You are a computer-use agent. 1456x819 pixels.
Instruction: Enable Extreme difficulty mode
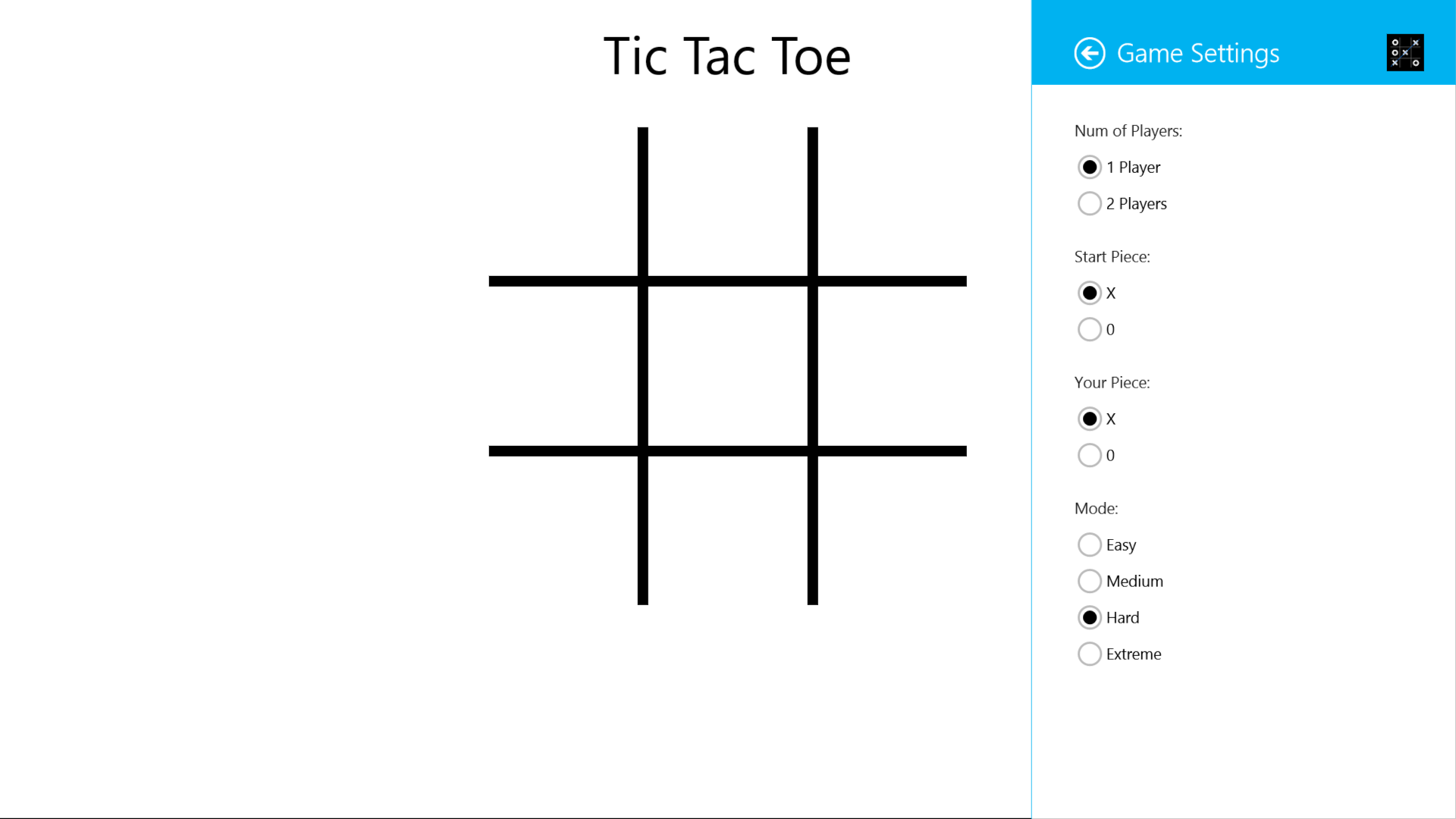point(1089,653)
